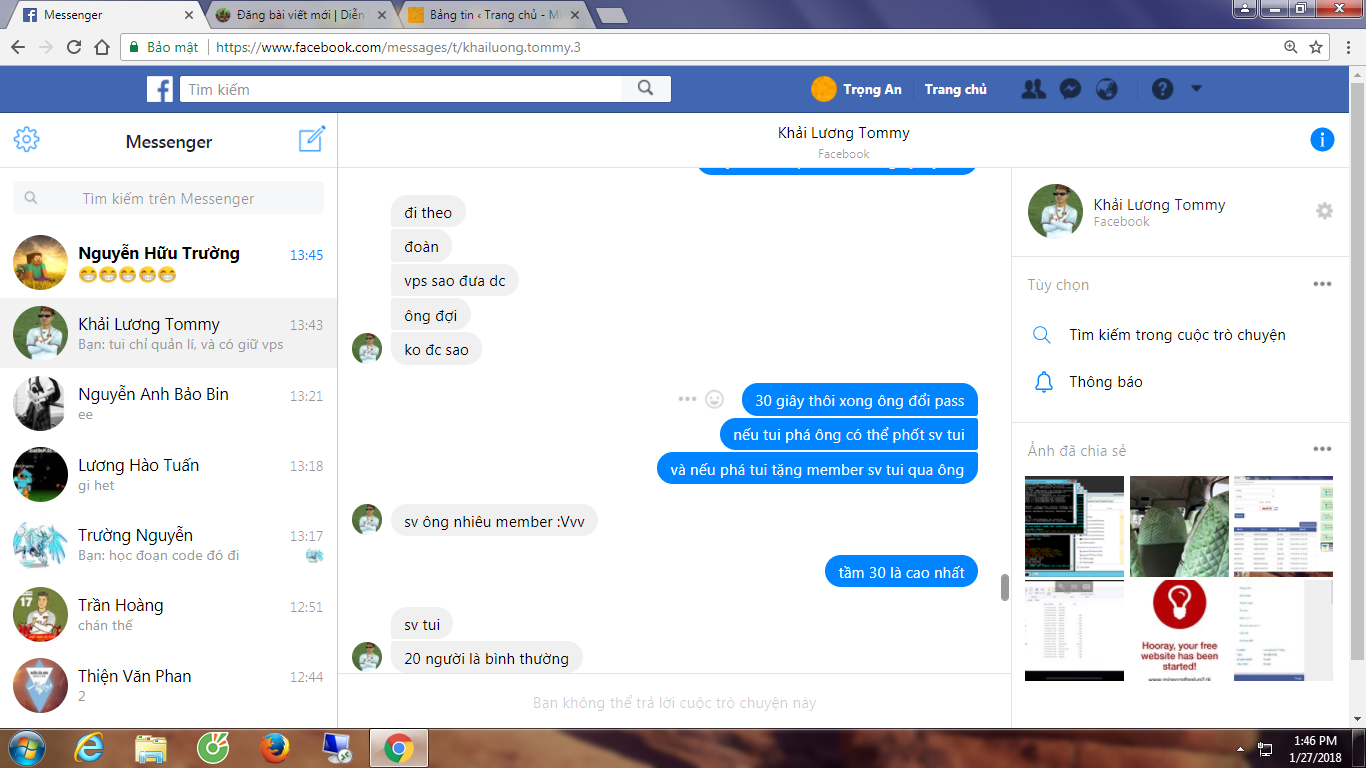Go to Trang chủ home link
Screen dimensions: 1366x768
pos(955,89)
